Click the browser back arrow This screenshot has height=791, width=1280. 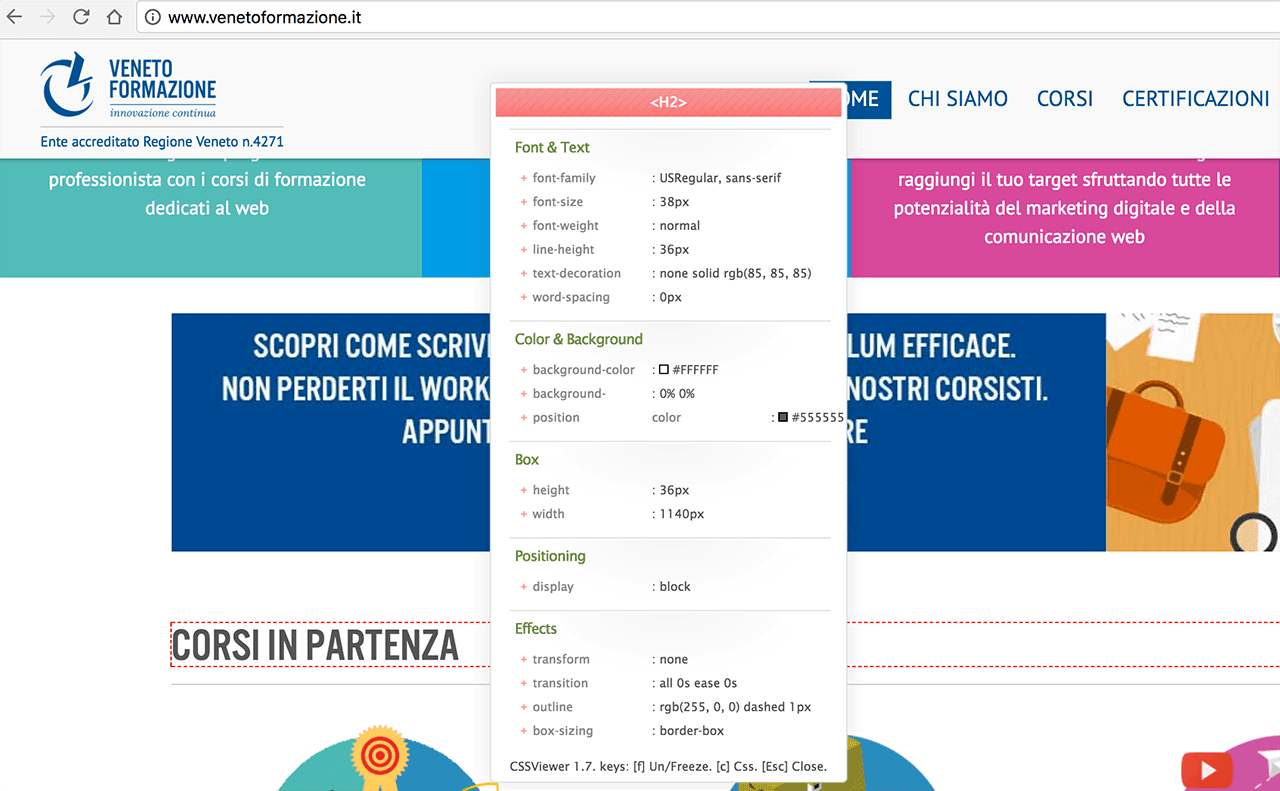pyautogui.click(x=14, y=17)
